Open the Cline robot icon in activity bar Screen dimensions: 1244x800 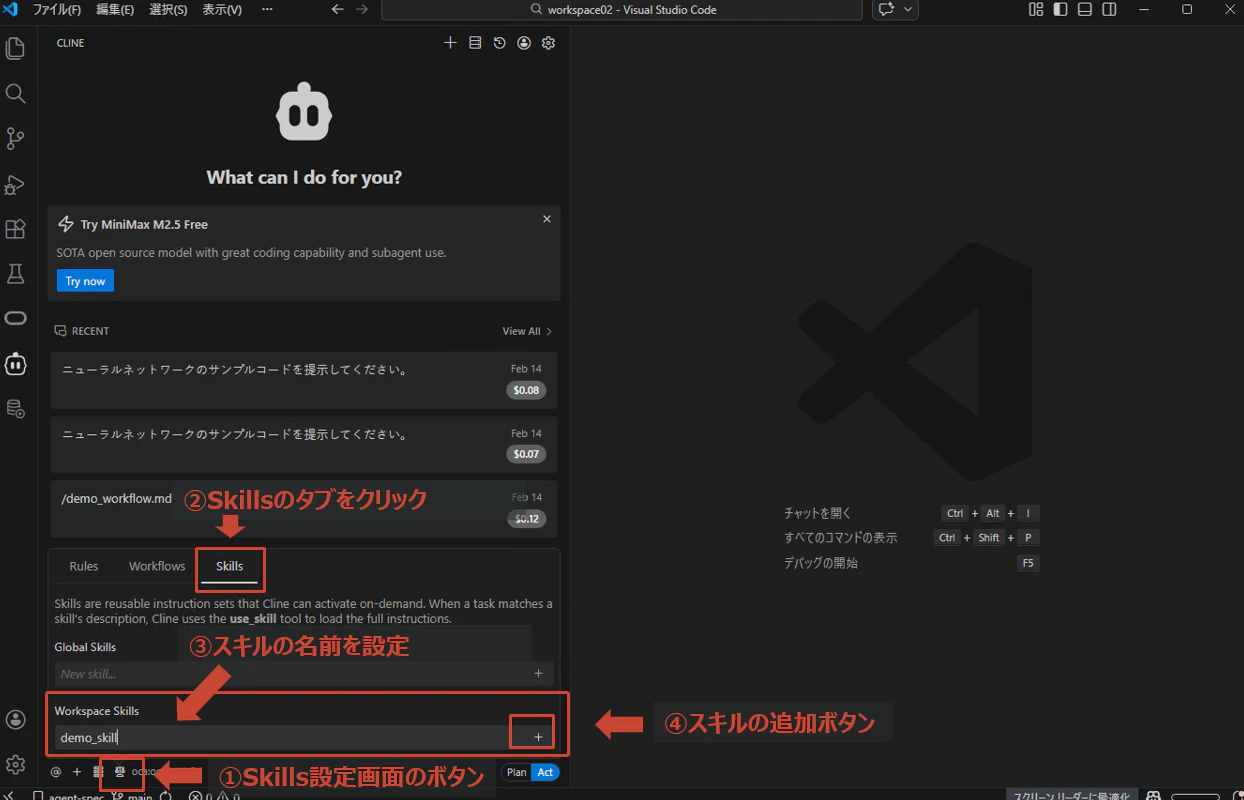(15, 364)
